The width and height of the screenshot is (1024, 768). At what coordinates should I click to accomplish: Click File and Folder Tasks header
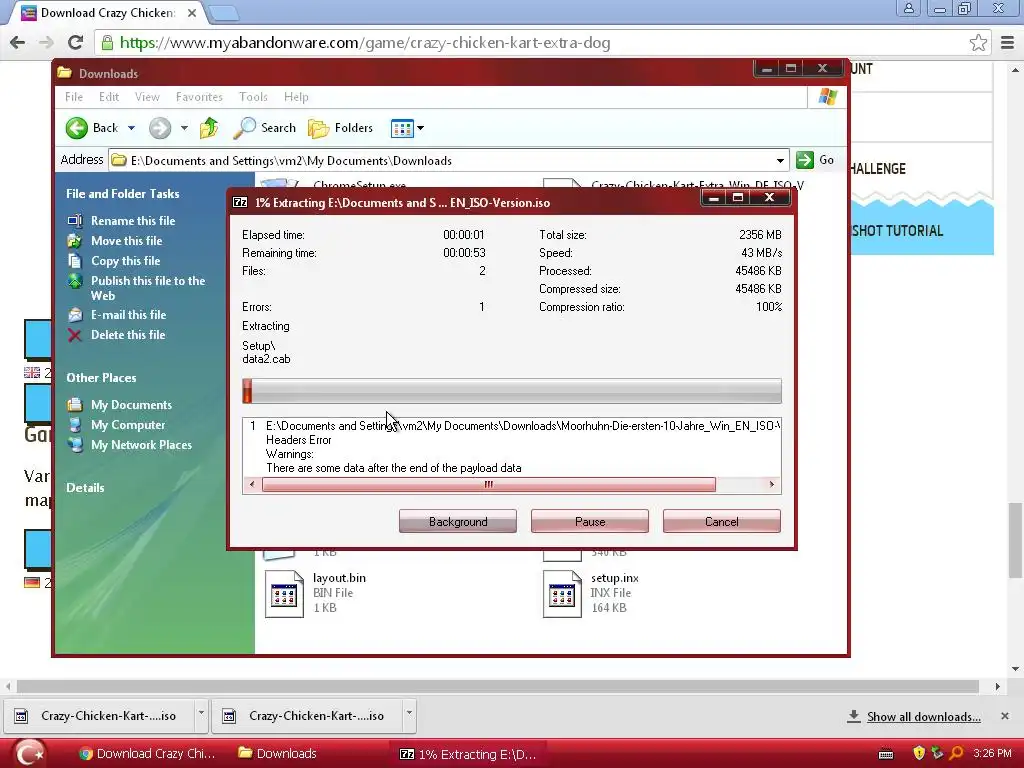[x=123, y=193]
